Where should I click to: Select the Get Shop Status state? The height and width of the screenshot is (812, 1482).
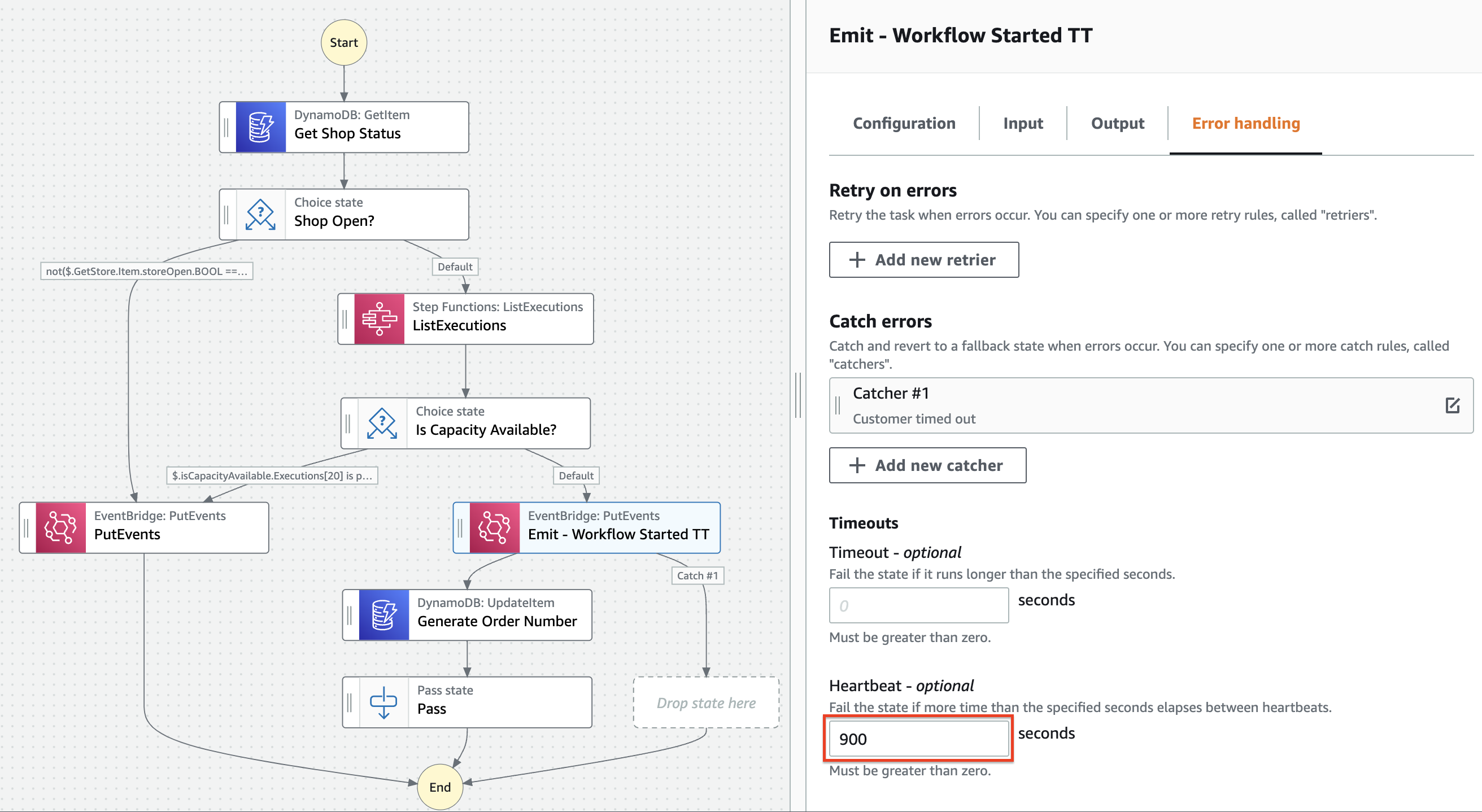(x=344, y=127)
